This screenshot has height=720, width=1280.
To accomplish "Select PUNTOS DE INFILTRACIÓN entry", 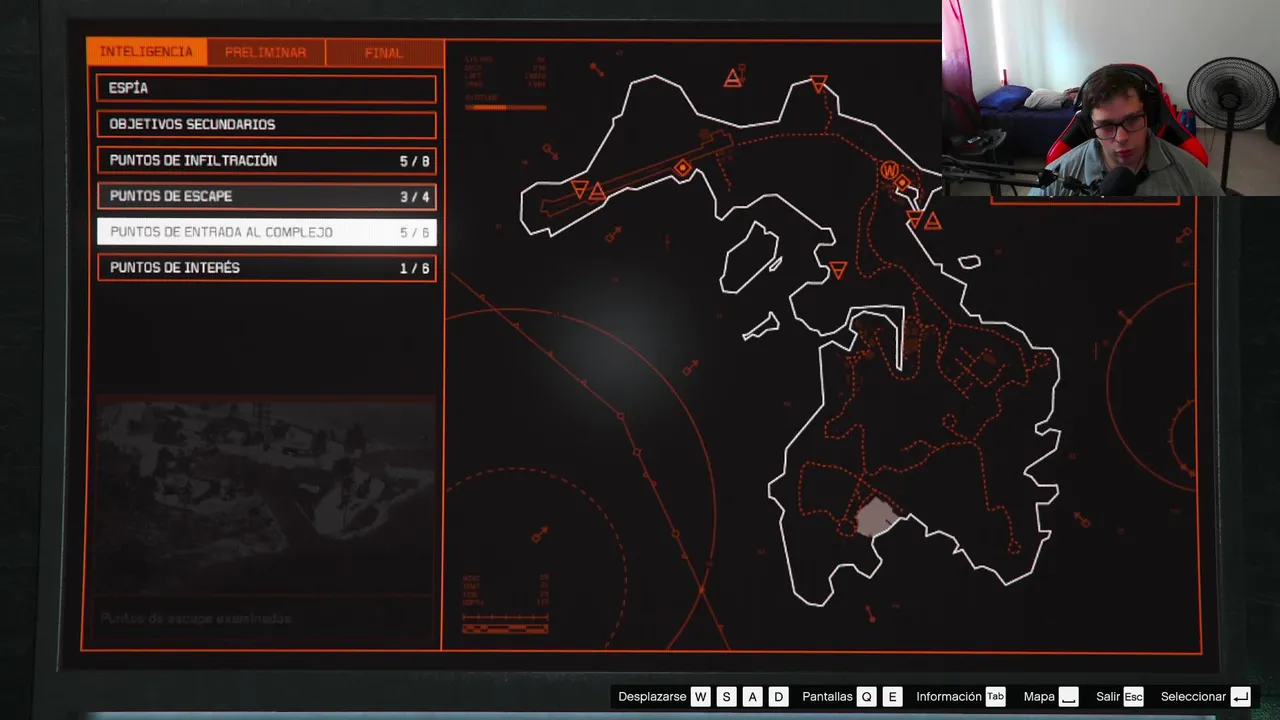I will (266, 160).
